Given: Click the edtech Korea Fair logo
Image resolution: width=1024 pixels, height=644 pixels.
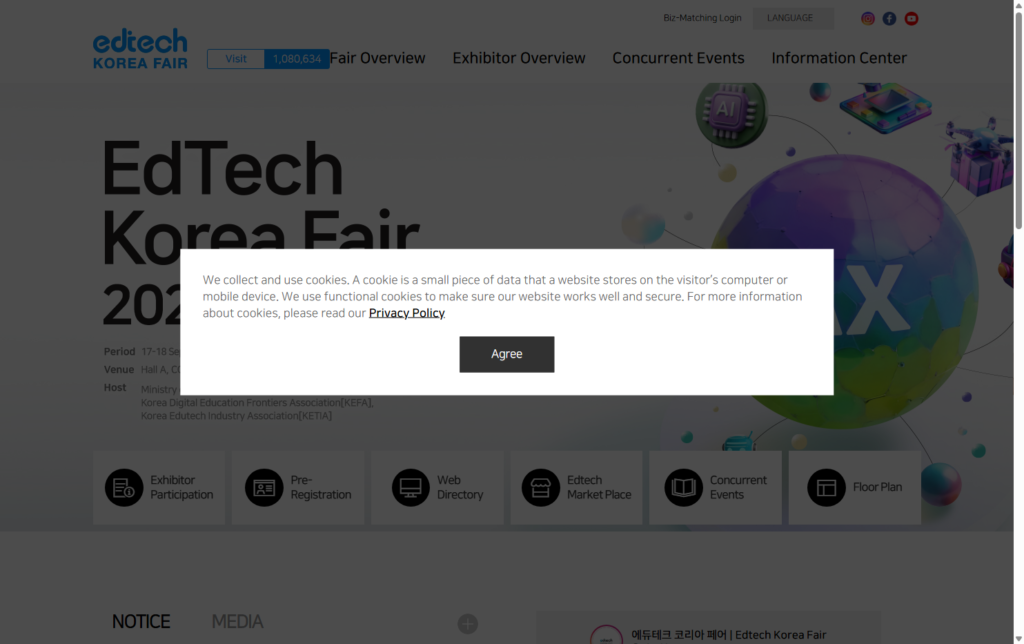Looking at the screenshot, I should pyautogui.click(x=140, y=49).
